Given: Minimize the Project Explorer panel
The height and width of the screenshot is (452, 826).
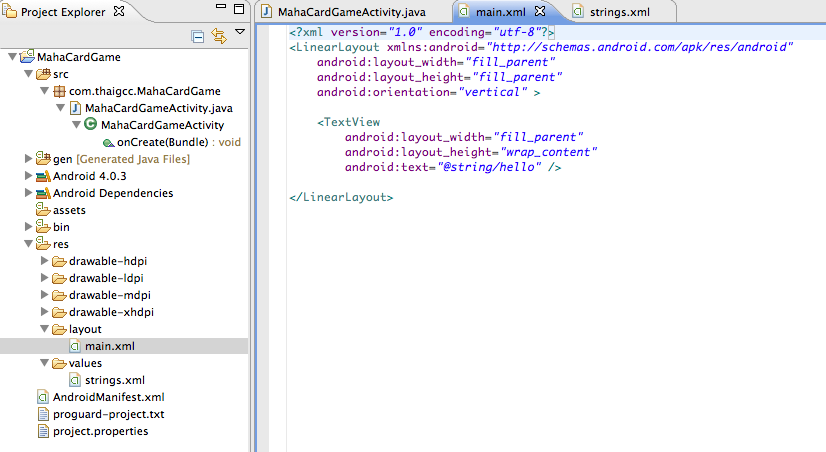Looking at the screenshot, I should click(221, 6).
